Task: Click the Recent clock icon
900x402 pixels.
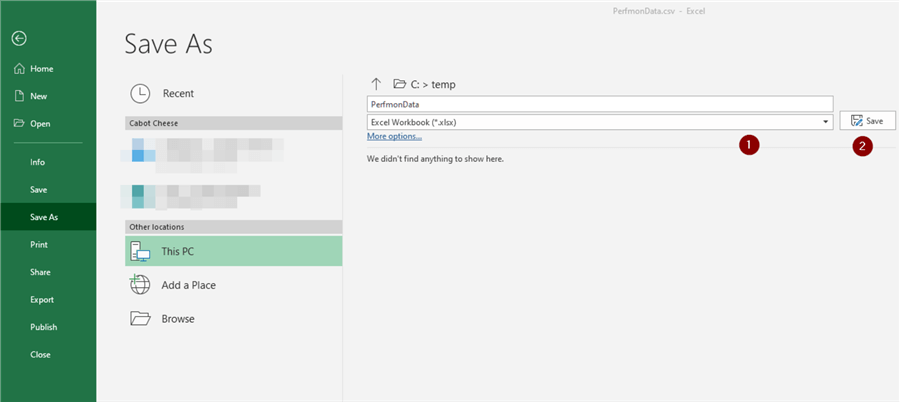Action: click(x=140, y=94)
